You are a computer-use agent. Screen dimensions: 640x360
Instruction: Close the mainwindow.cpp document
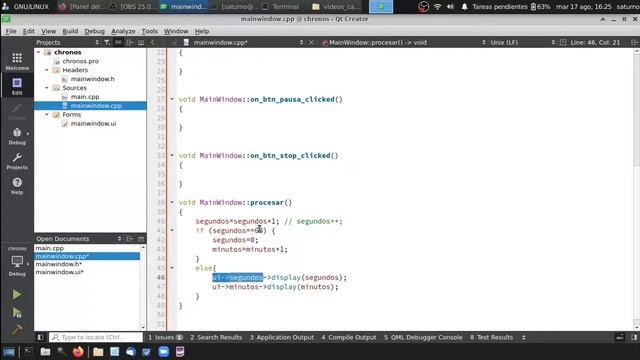point(311,42)
